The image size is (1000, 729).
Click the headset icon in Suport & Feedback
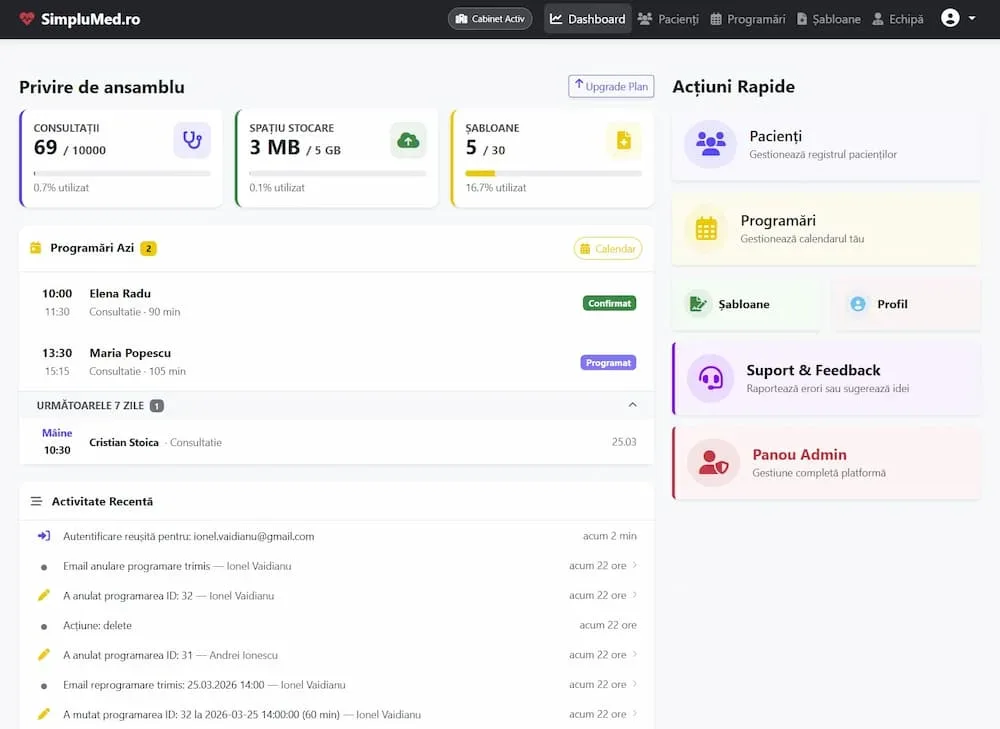pos(710,378)
